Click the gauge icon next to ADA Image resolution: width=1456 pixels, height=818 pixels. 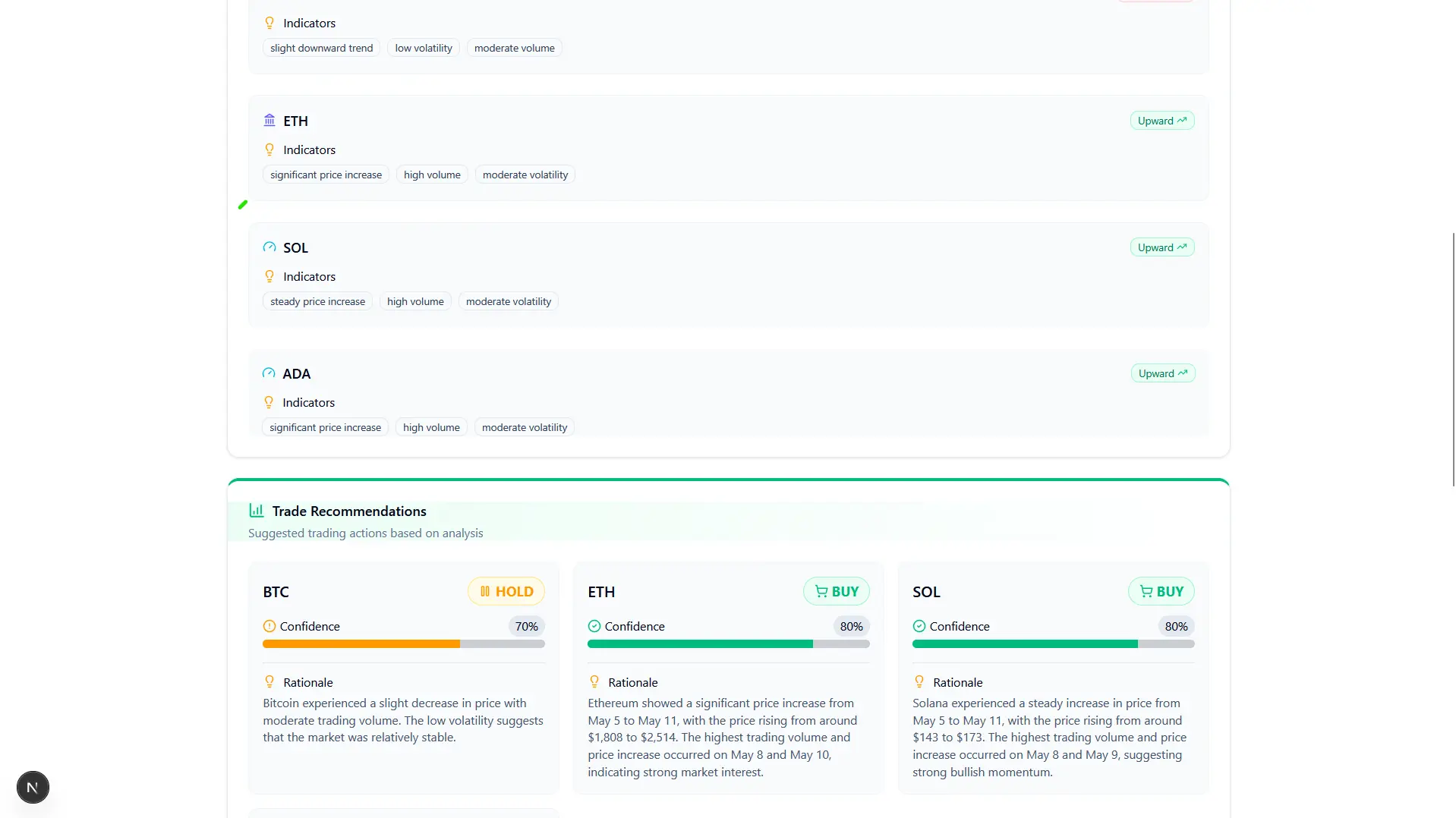[x=268, y=373]
